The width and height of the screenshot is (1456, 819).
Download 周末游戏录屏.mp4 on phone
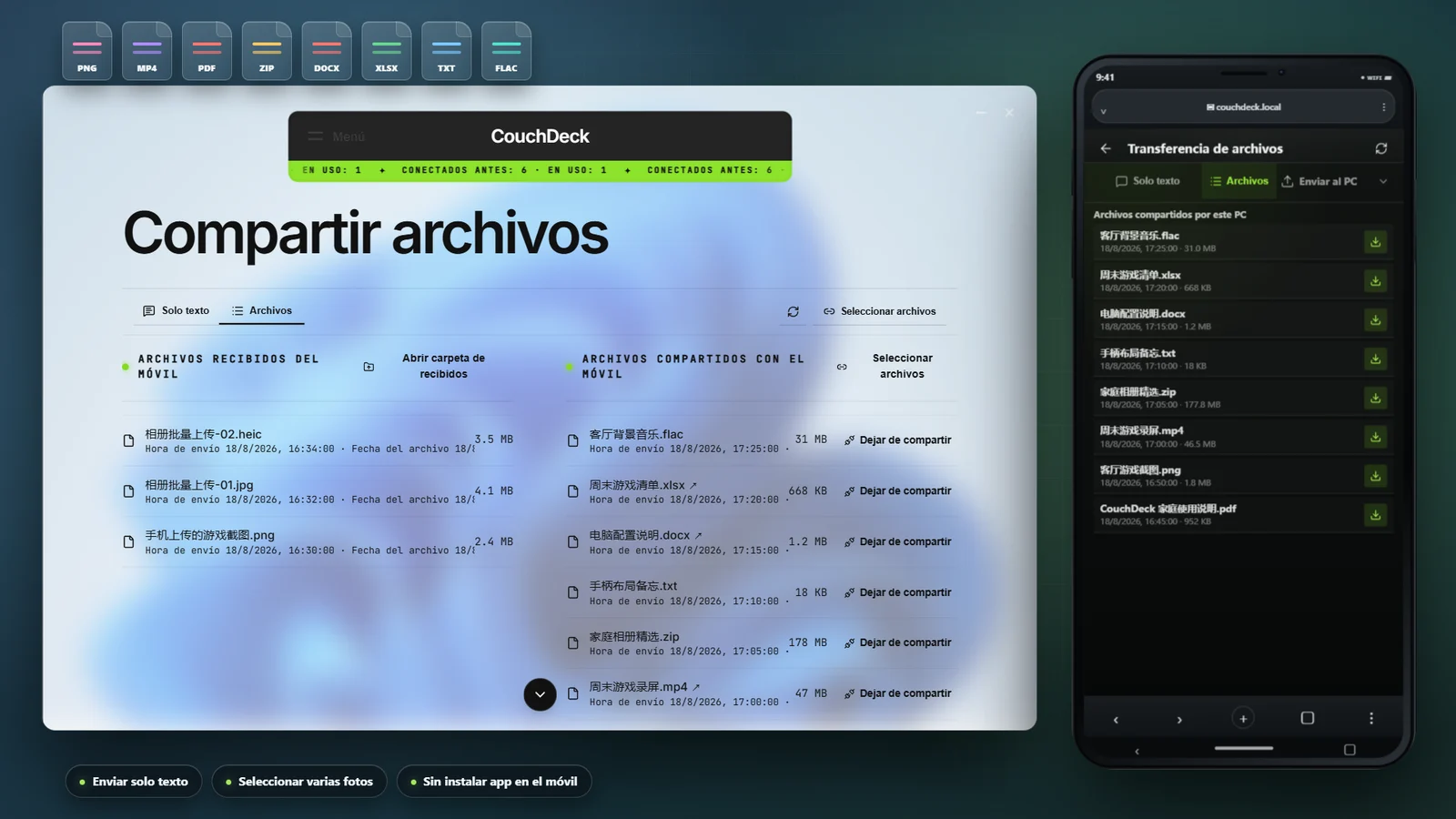(1375, 437)
